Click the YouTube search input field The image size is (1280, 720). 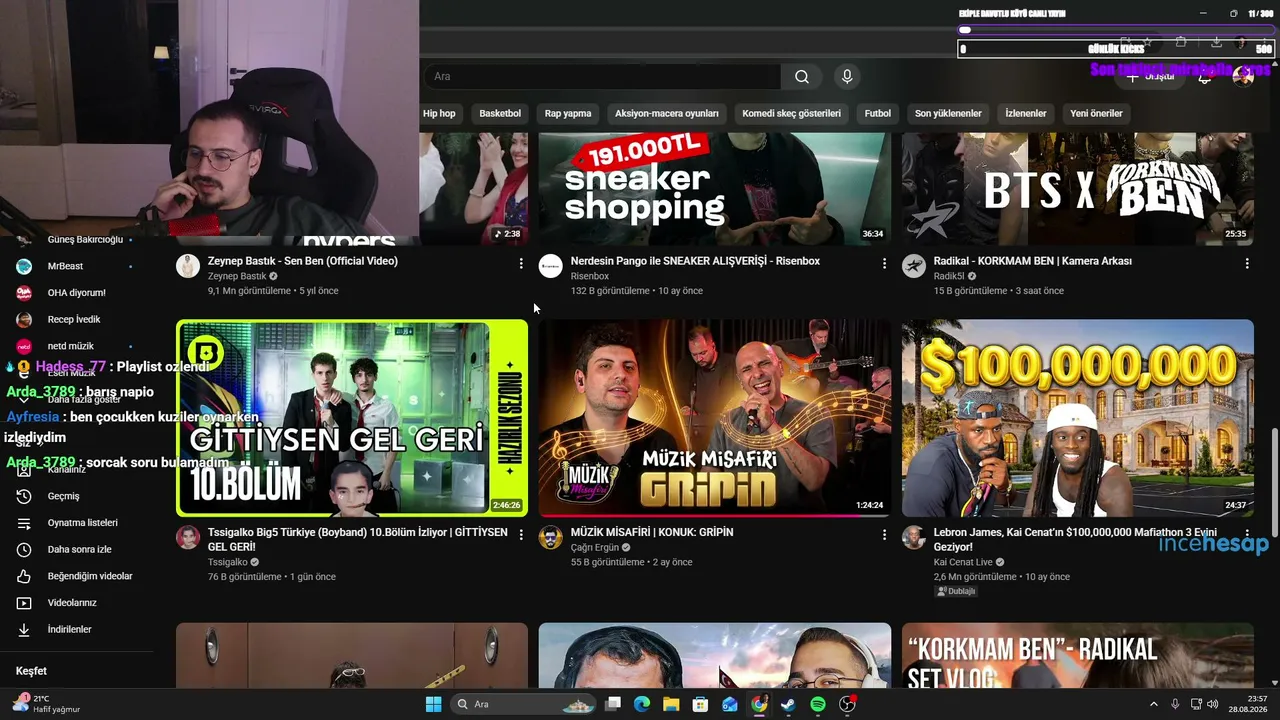[x=602, y=77]
